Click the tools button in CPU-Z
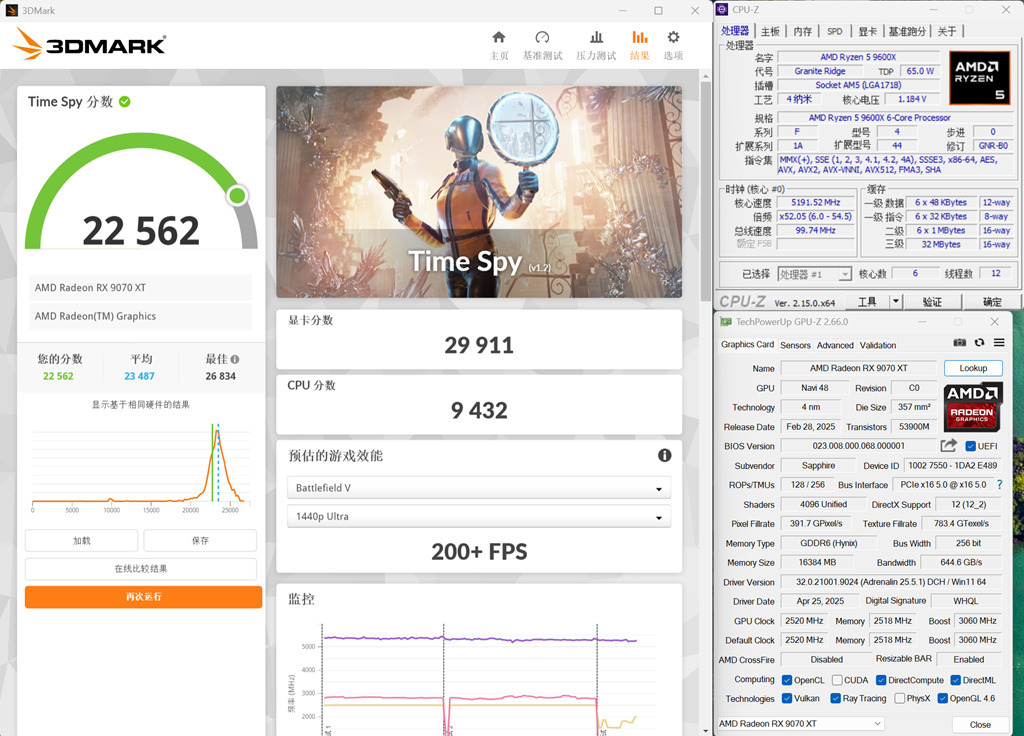This screenshot has height=736, width=1024. coord(867,301)
